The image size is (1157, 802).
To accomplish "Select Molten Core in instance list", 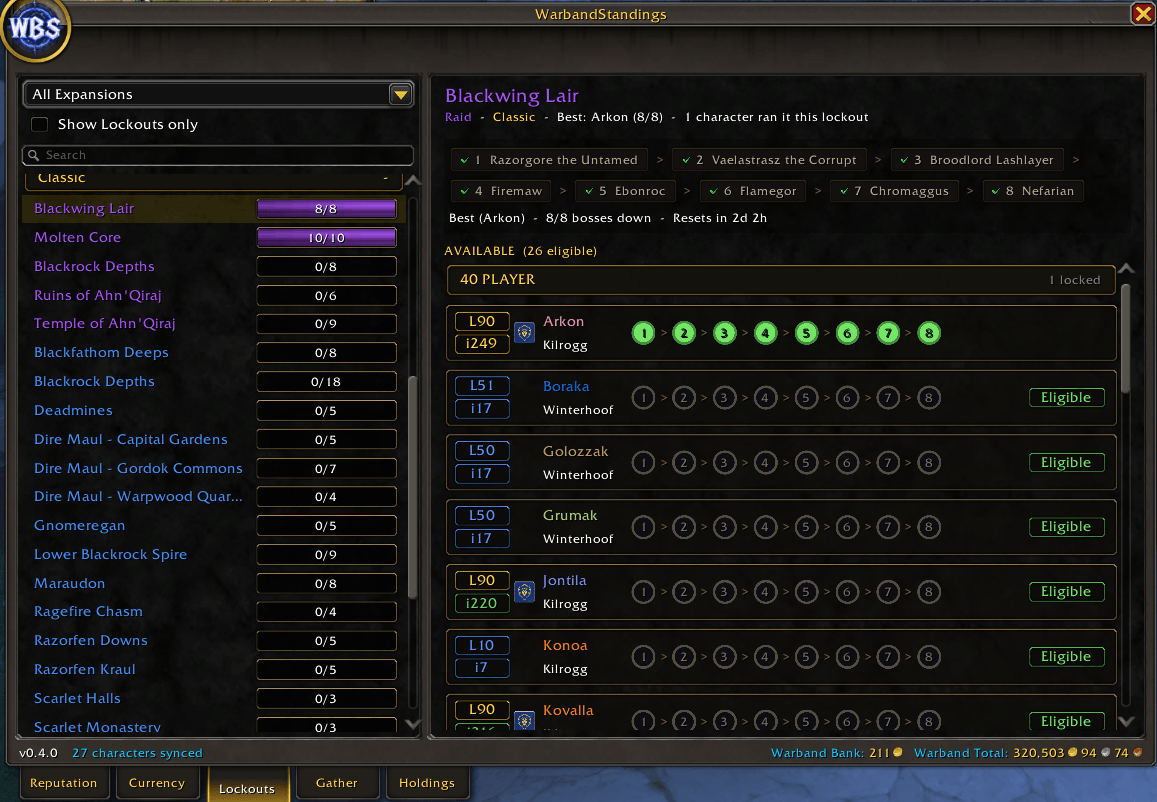I will [x=214, y=238].
